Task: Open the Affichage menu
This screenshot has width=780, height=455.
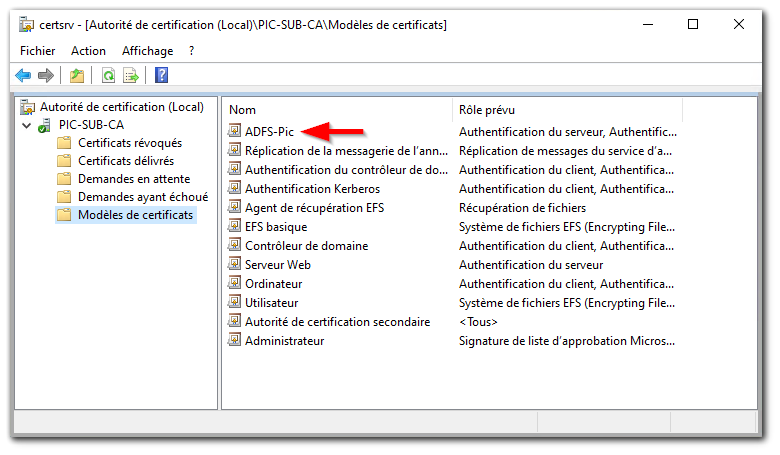Action: (147, 51)
